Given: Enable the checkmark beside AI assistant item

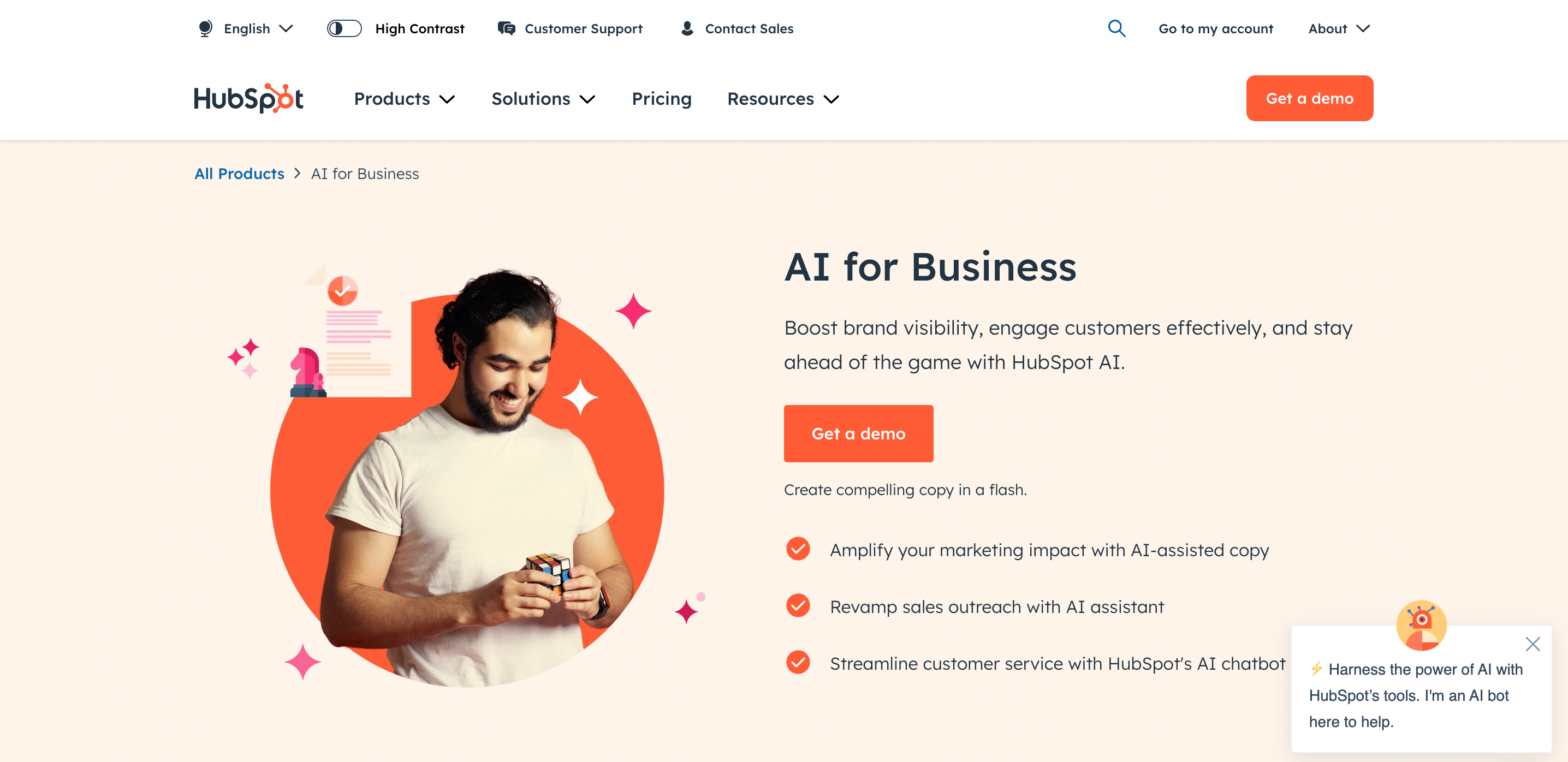Looking at the screenshot, I should point(798,605).
